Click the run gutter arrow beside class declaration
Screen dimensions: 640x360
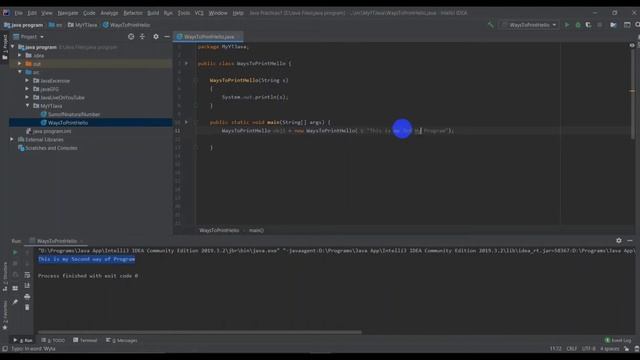[x=187, y=63]
